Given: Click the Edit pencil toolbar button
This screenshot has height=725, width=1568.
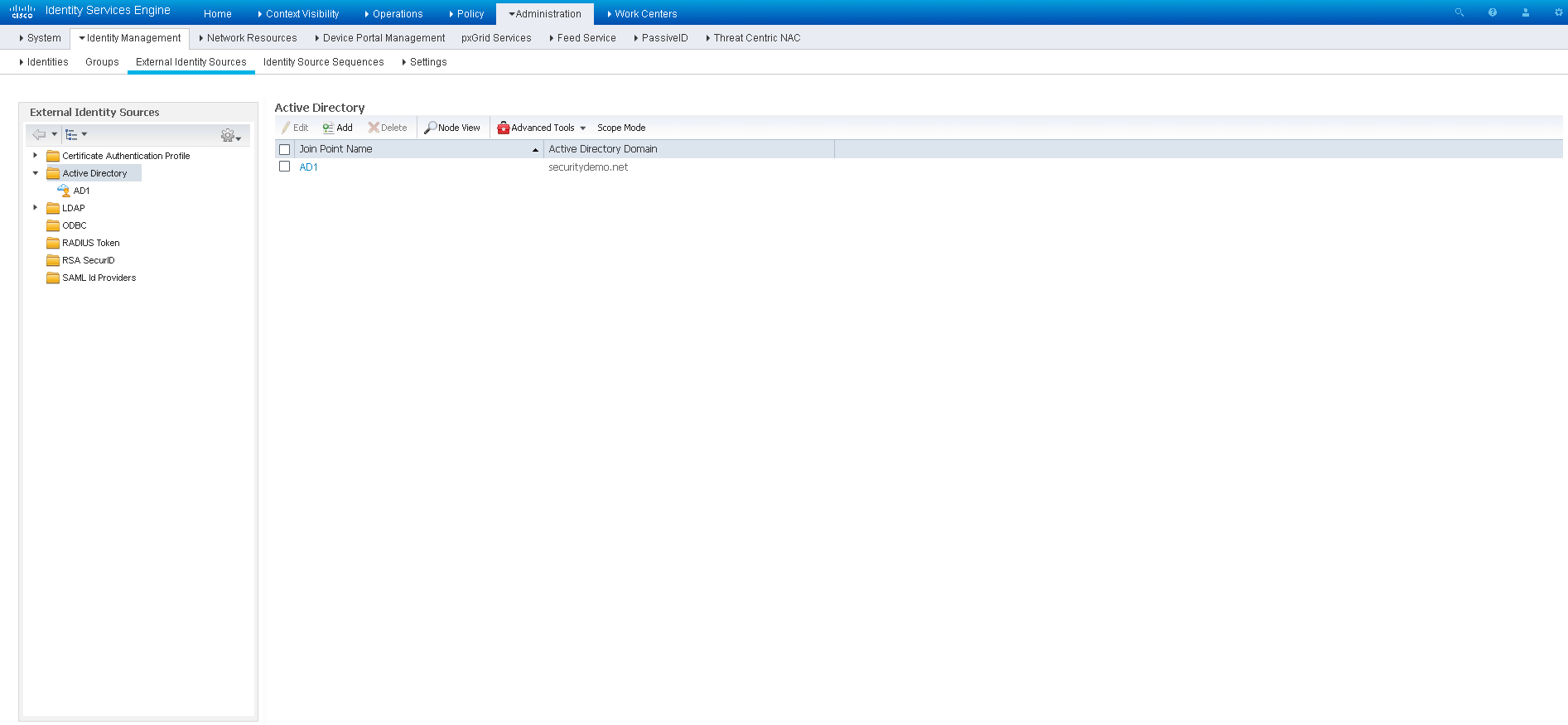Looking at the screenshot, I should pos(295,128).
